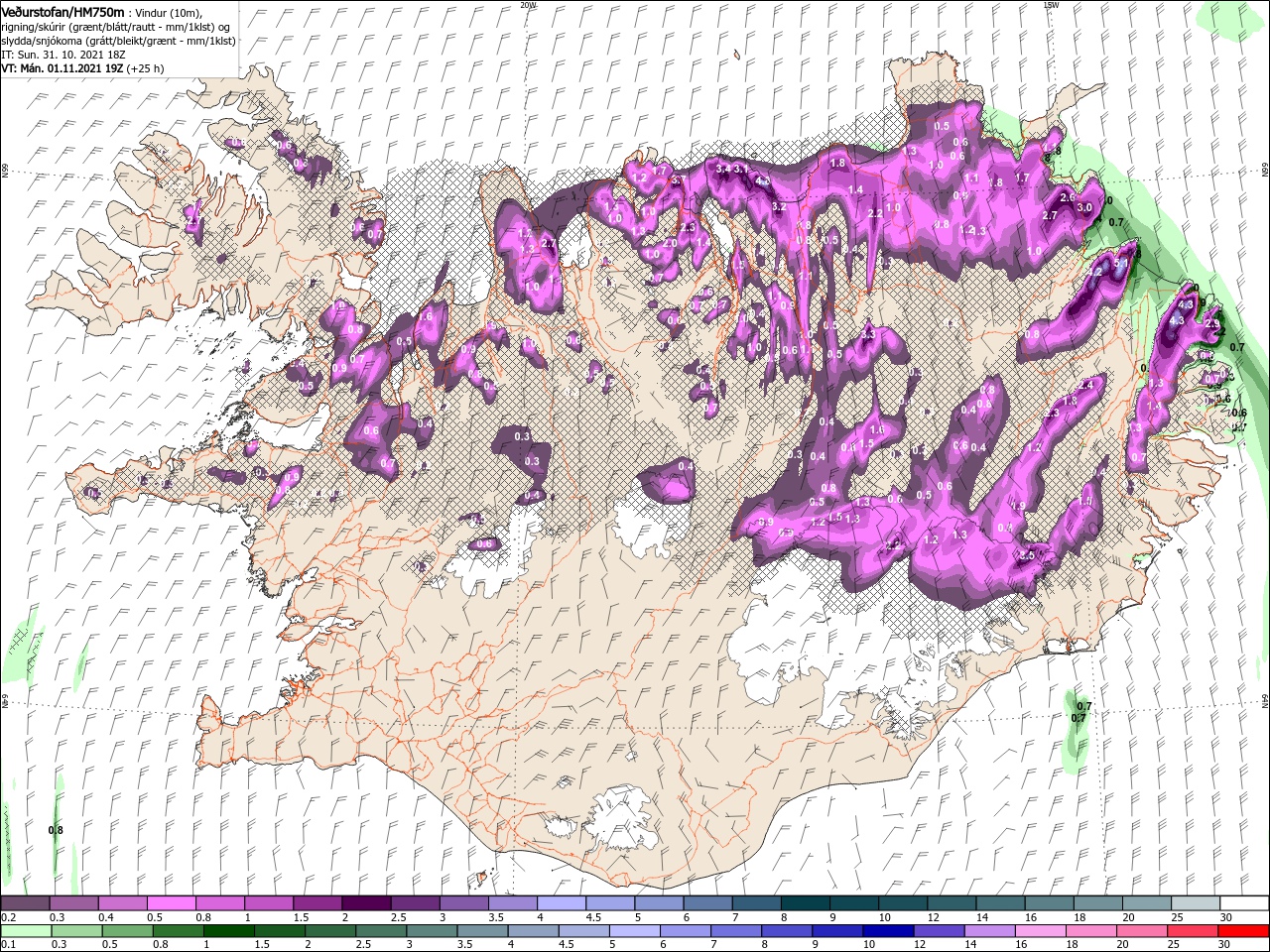This screenshot has height=952, width=1270.
Task: Pick the darkest green rain swatch between 1 and 1.5
Action: 230,931
